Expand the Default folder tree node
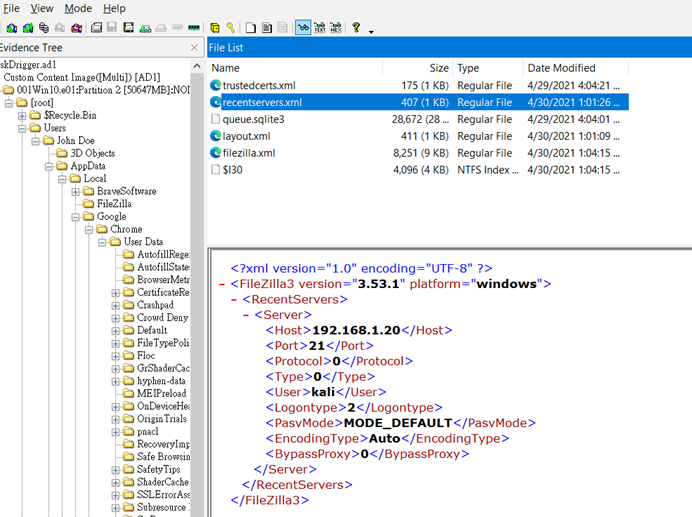This screenshot has width=692, height=517. tap(115, 331)
